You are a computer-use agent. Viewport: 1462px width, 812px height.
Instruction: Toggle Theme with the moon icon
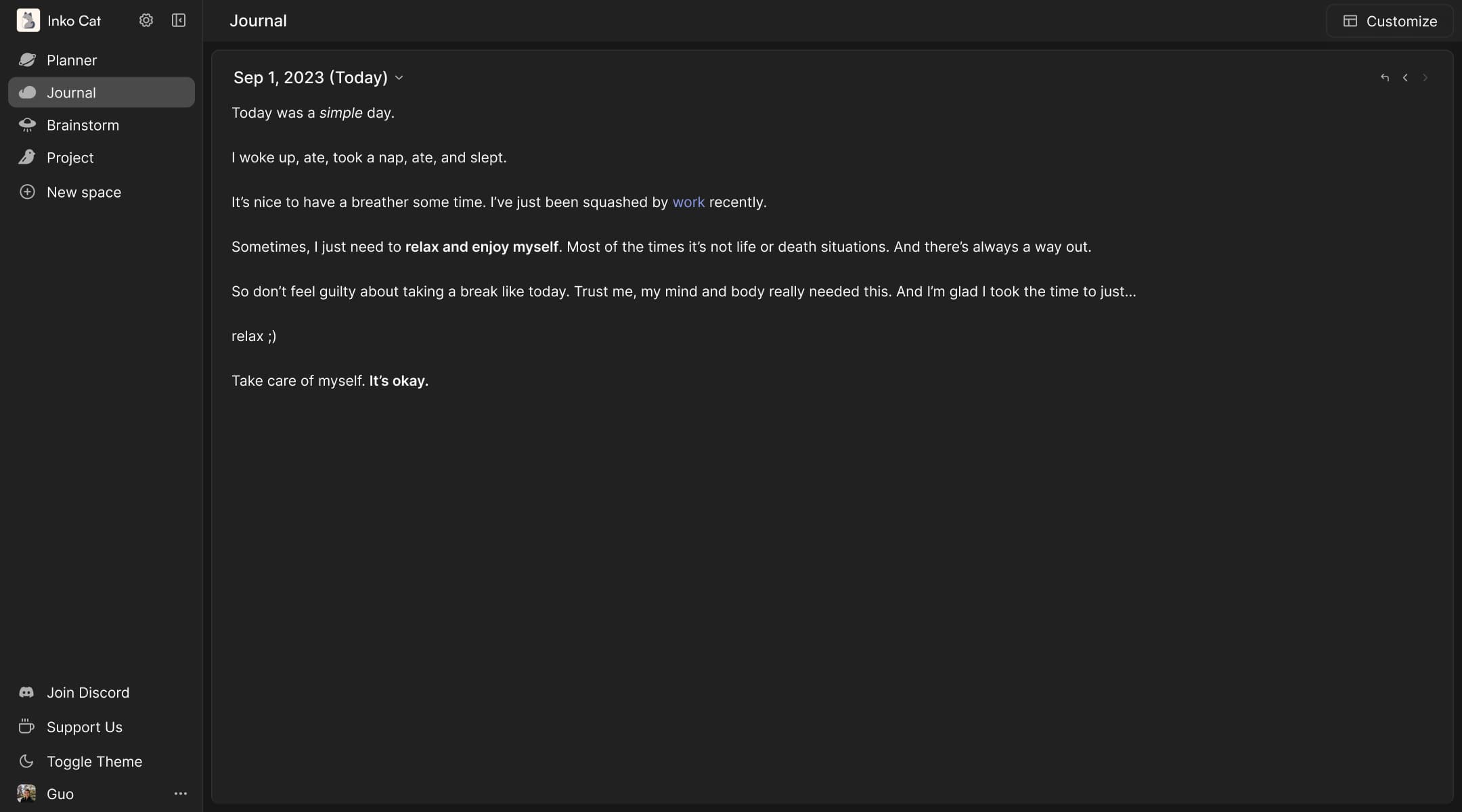click(x=26, y=761)
